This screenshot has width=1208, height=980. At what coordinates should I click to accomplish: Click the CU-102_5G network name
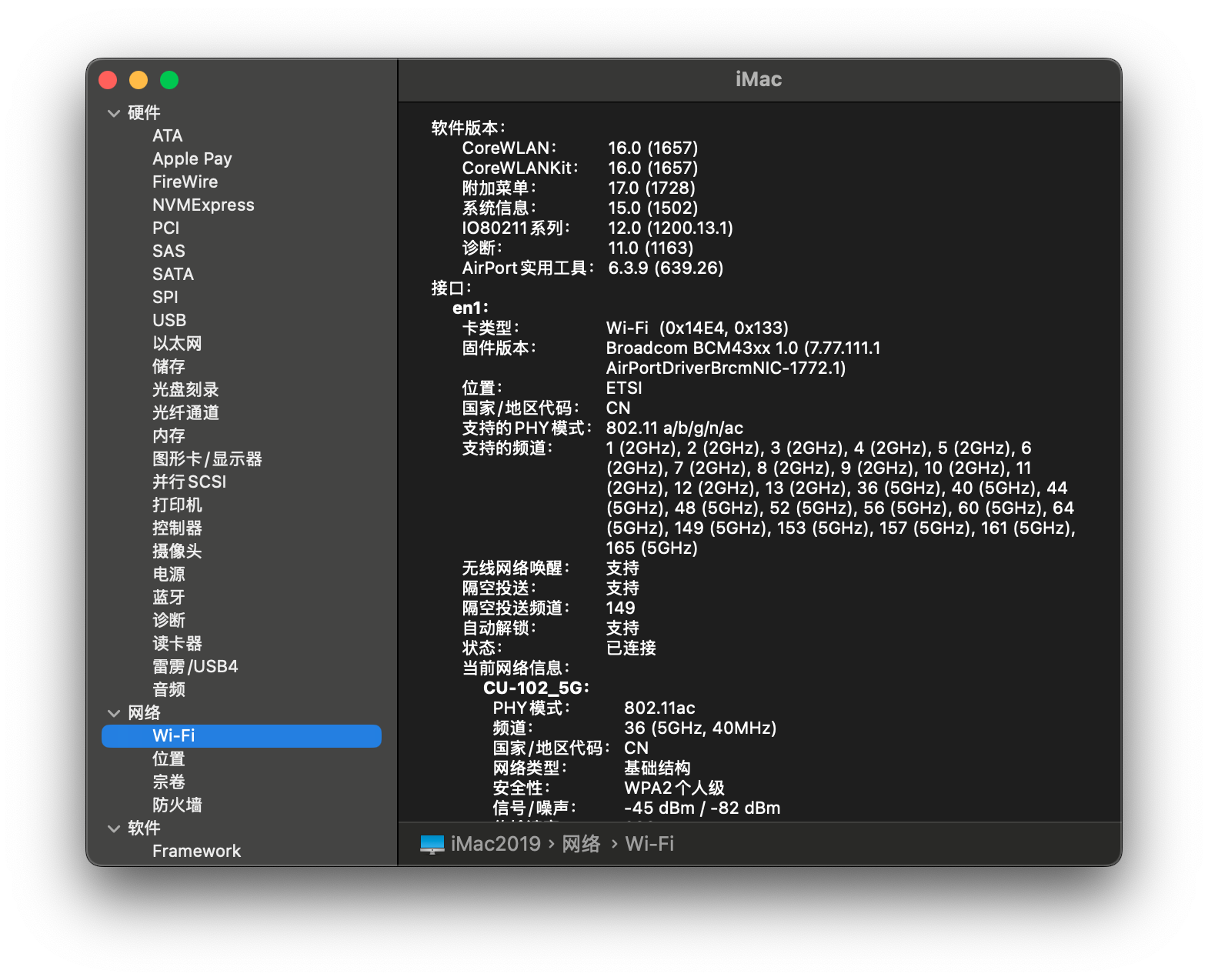click(536, 688)
